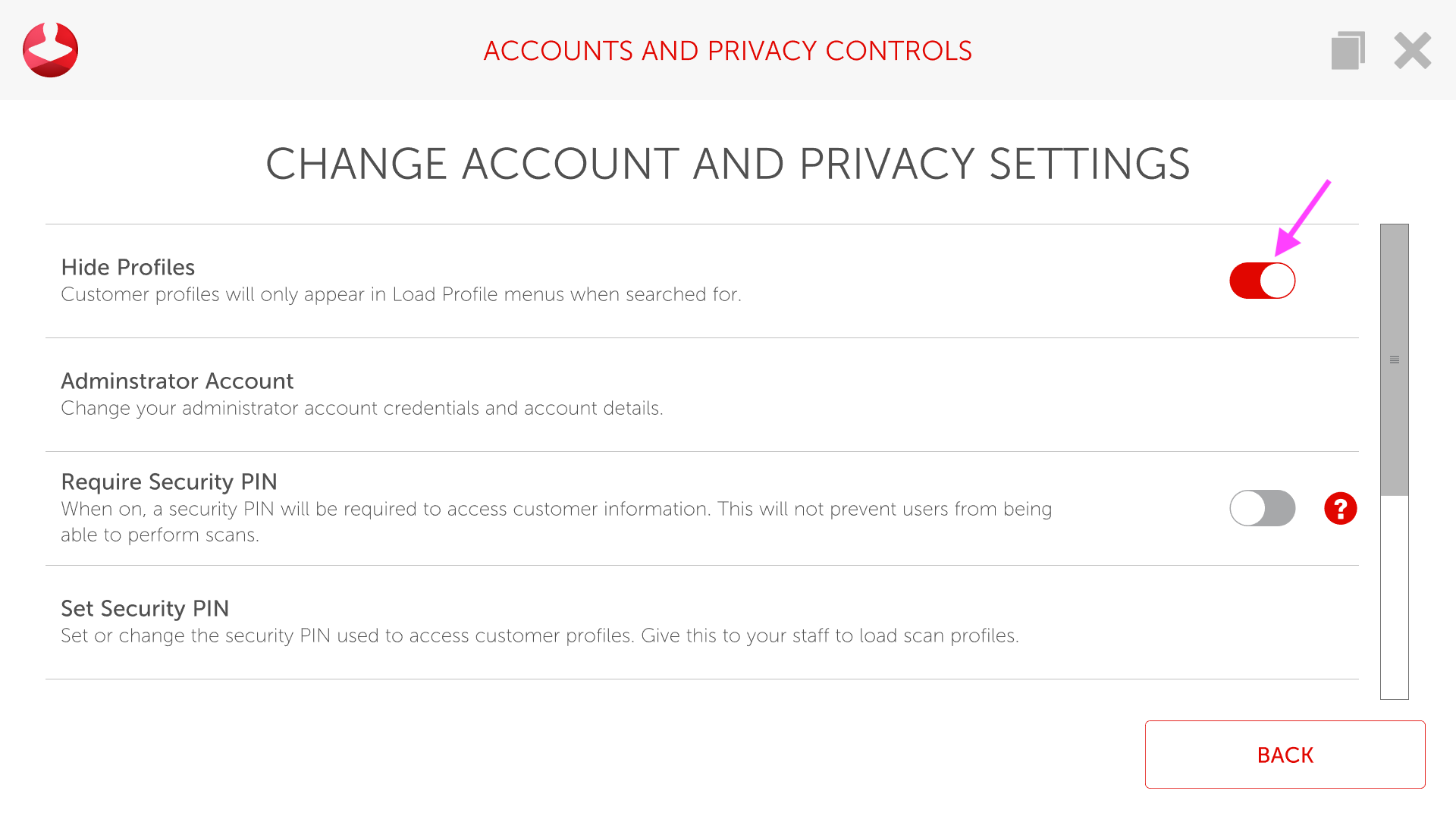Click the red bird logo icon
The height and width of the screenshot is (819, 1456).
tap(50, 50)
